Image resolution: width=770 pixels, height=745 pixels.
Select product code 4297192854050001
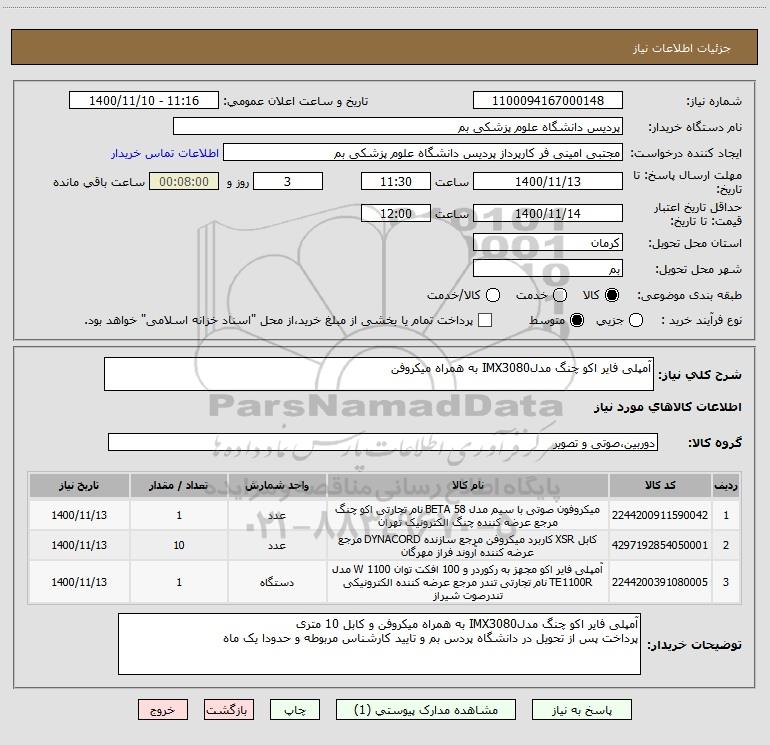pyautogui.click(x=660, y=545)
